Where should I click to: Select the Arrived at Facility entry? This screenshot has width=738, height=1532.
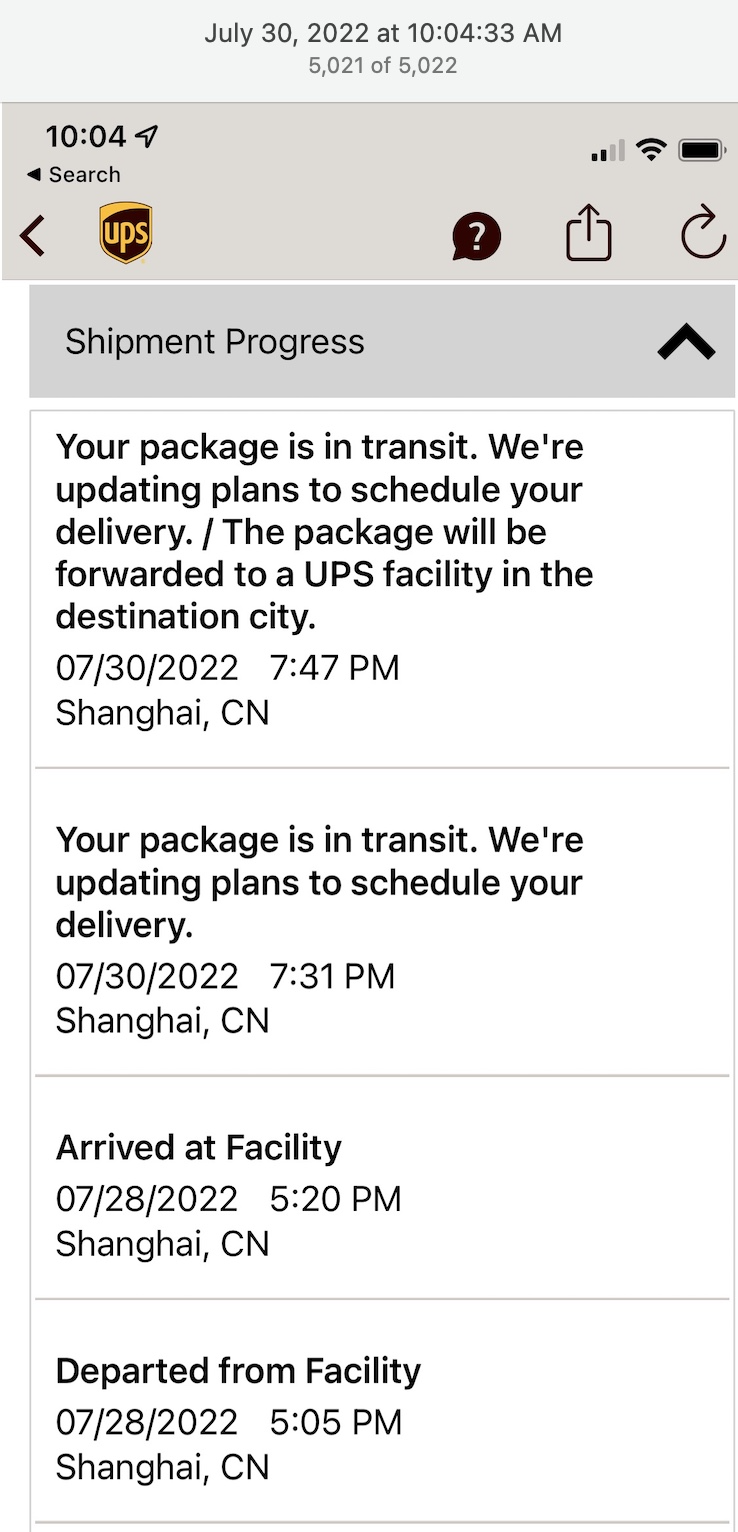382,1189
